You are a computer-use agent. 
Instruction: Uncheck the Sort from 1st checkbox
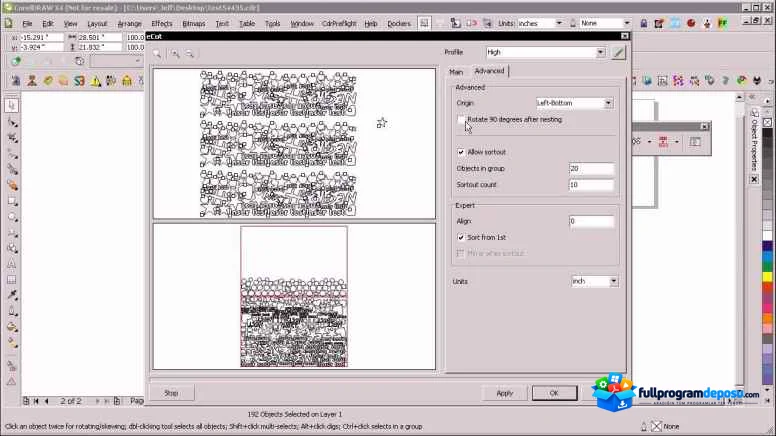pyautogui.click(x=461, y=238)
